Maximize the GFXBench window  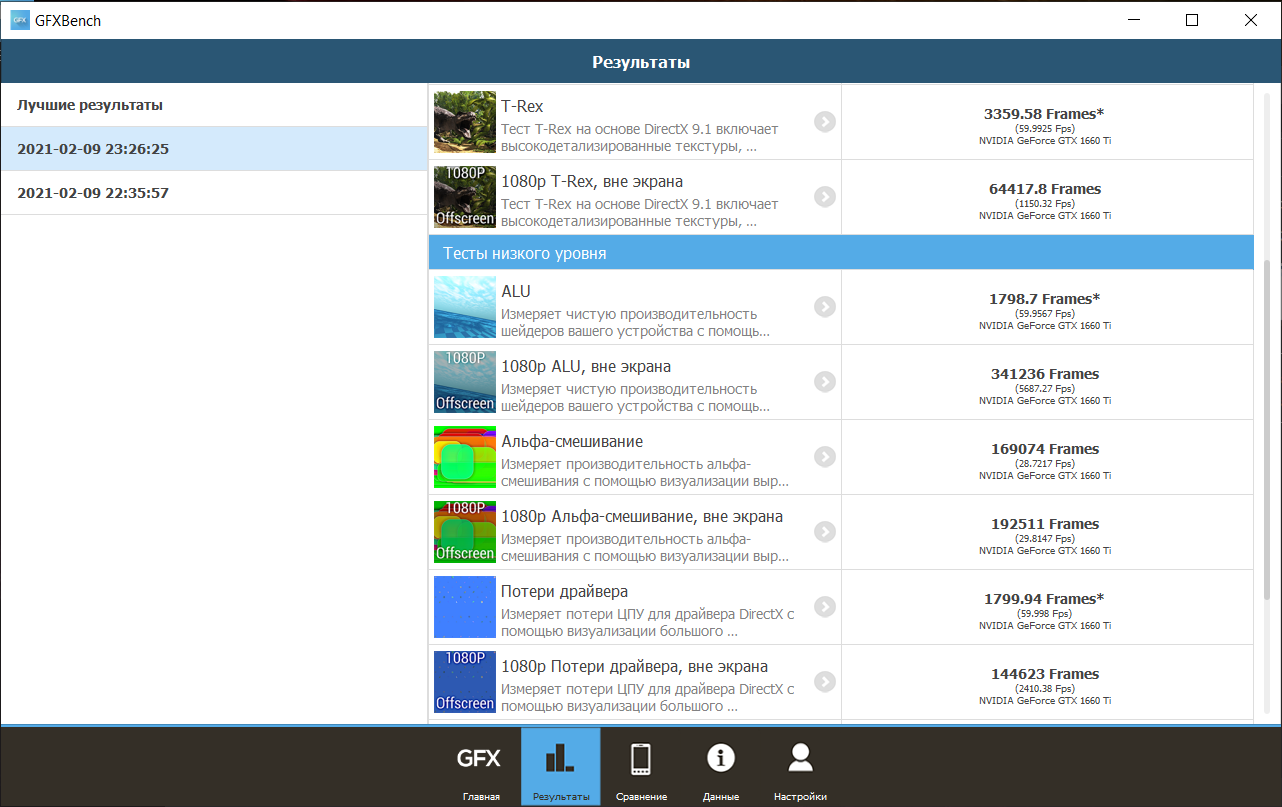(1192, 20)
